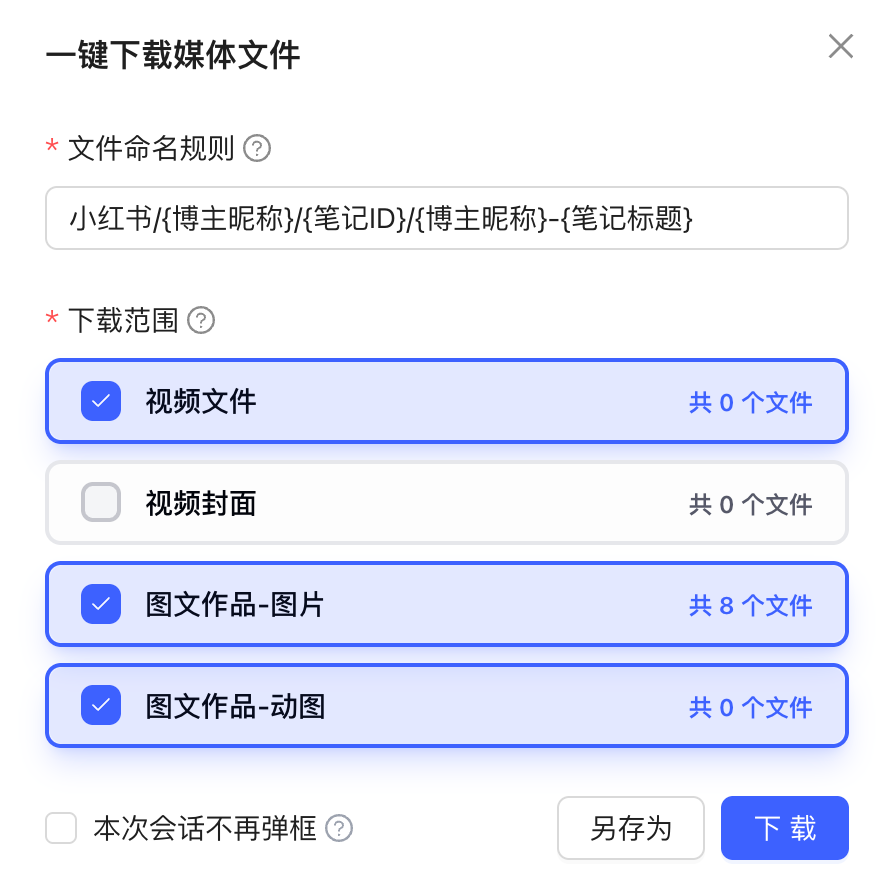Click the dialog title 一键下载媒体文件
890x890 pixels.
click(x=173, y=56)
